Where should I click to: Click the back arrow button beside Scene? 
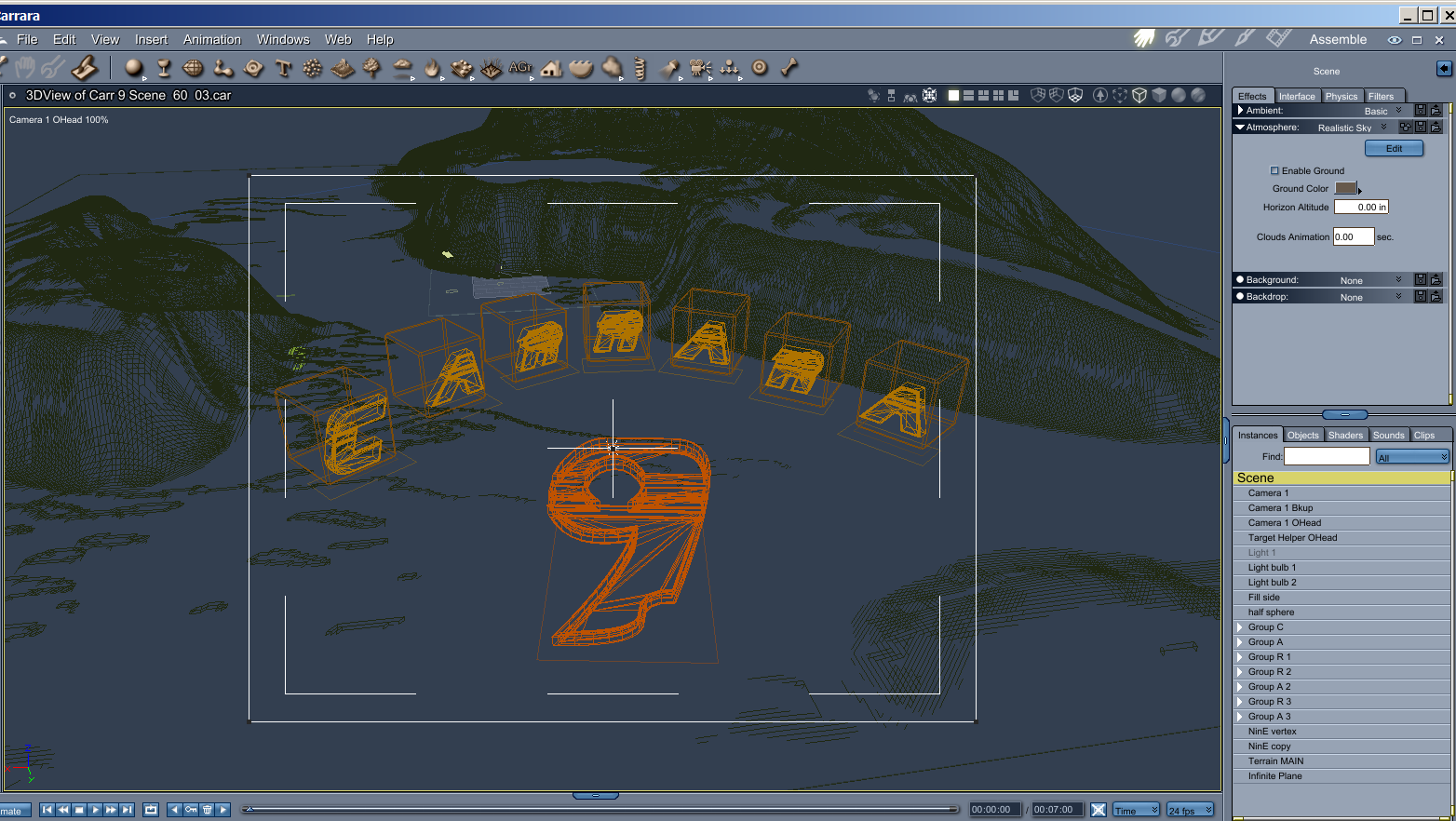[x=1444, y=68]
